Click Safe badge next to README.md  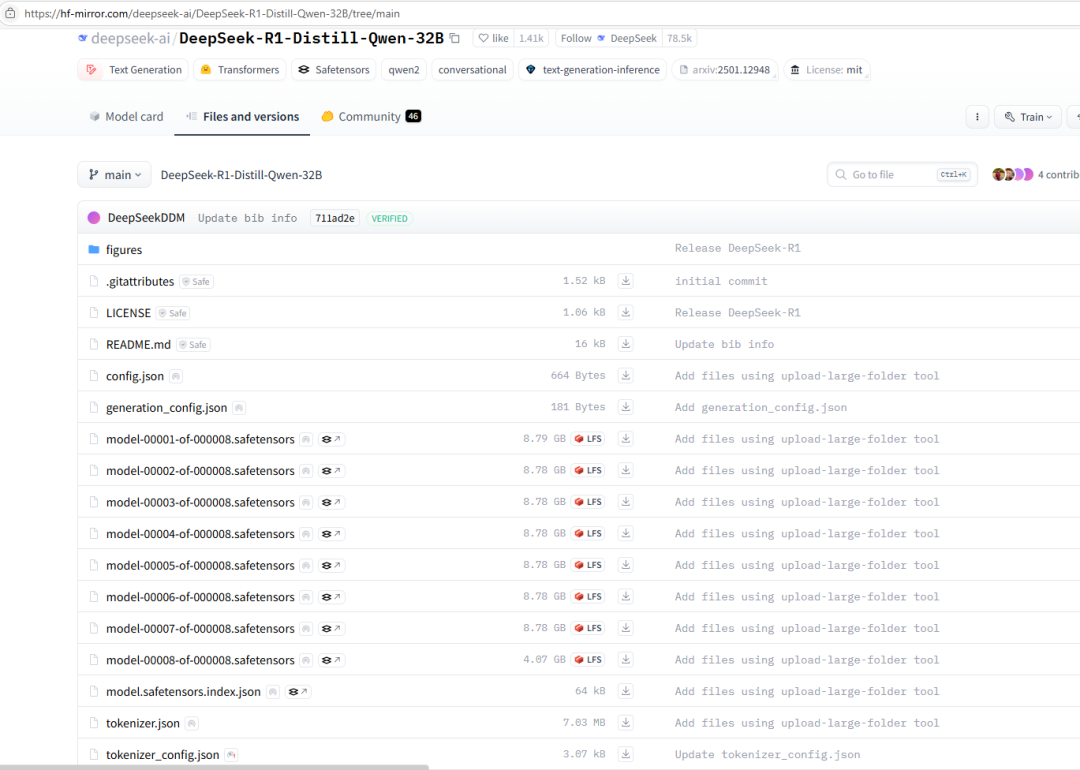194,345
